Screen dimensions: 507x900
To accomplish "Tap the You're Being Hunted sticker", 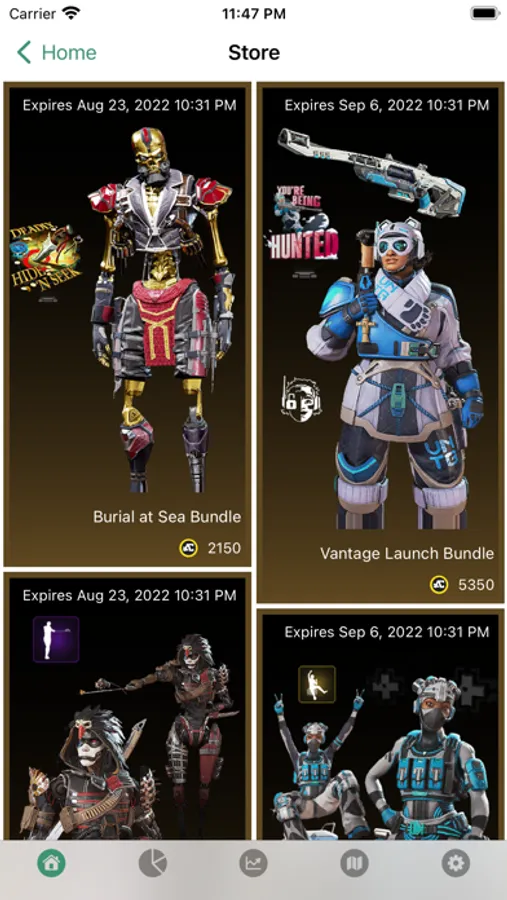I will coord(301,222).
